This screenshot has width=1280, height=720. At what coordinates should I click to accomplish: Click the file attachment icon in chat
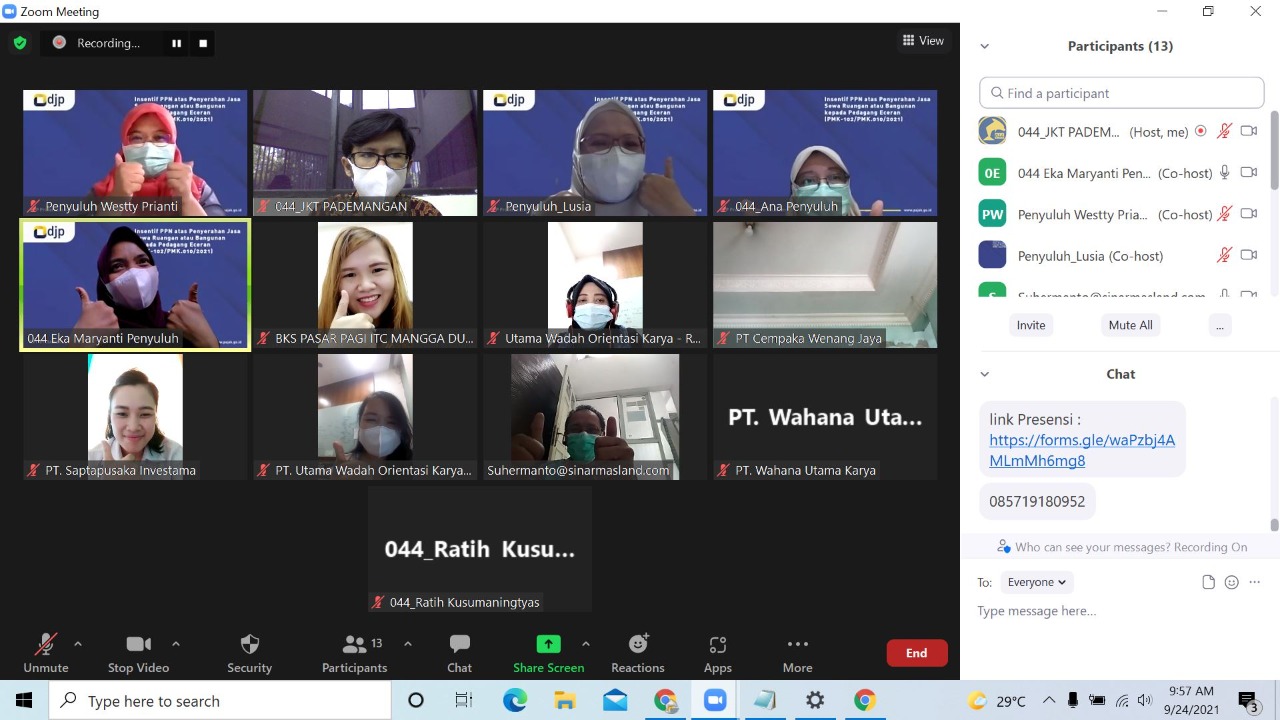tap(1208, 582)
